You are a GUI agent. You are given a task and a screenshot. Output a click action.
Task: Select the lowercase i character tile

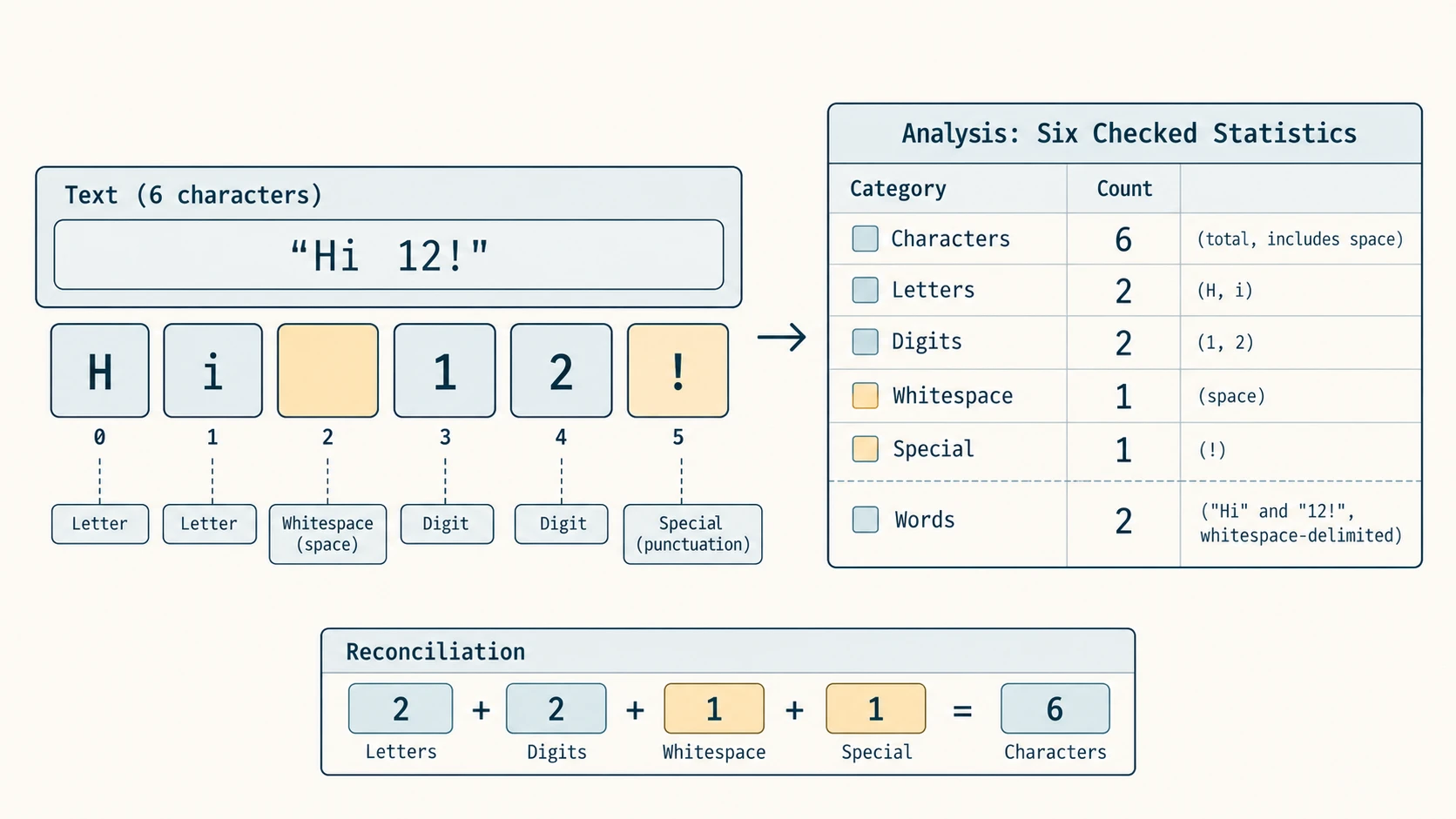coord(212,371)
